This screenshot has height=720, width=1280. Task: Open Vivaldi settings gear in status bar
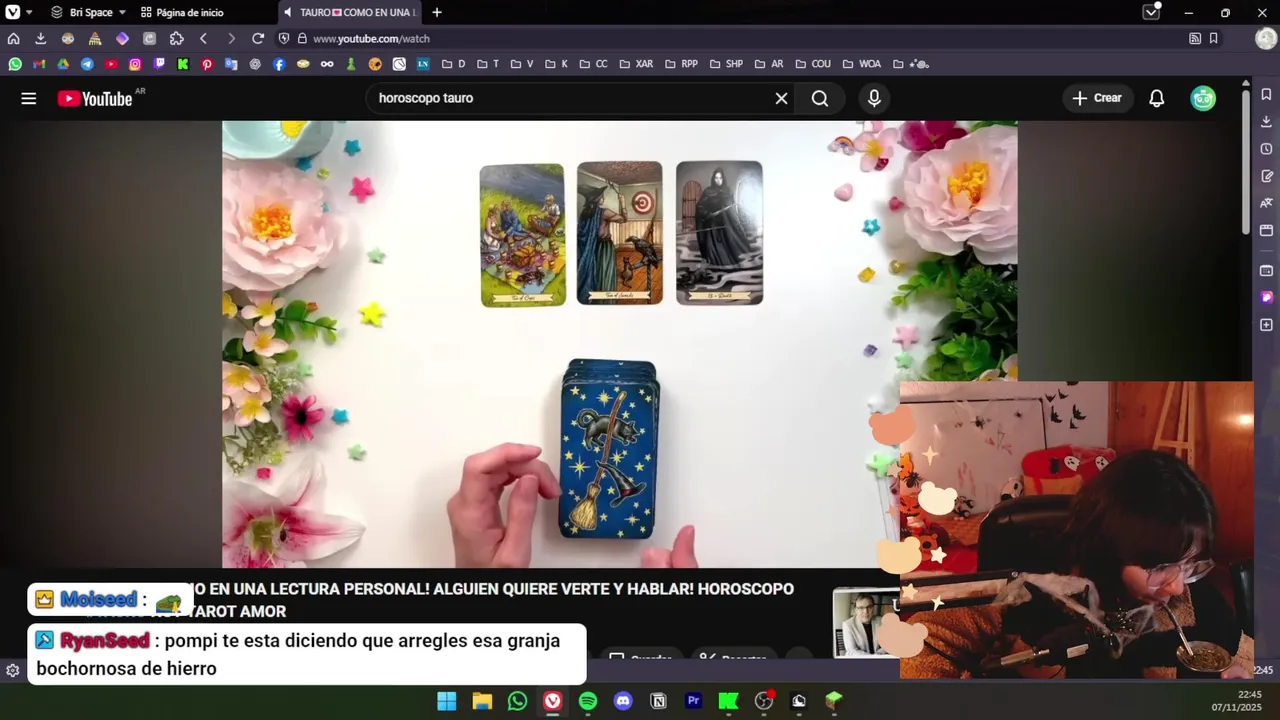(12, 671)
